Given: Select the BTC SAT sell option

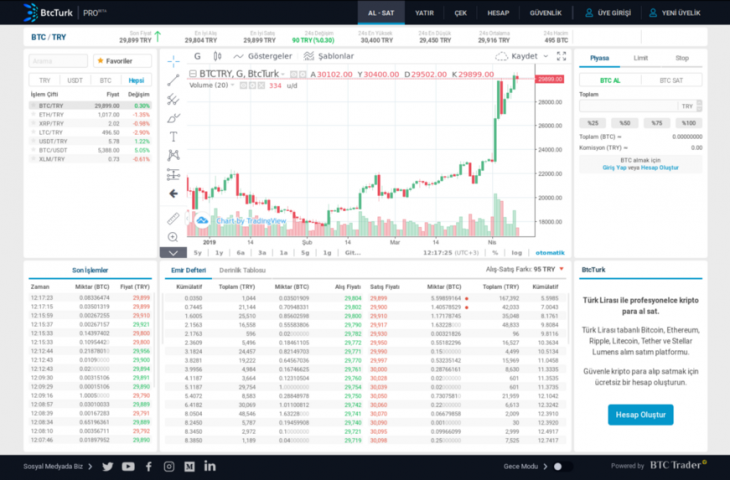Looking at the screenshot, I should (x=671, y=81).
